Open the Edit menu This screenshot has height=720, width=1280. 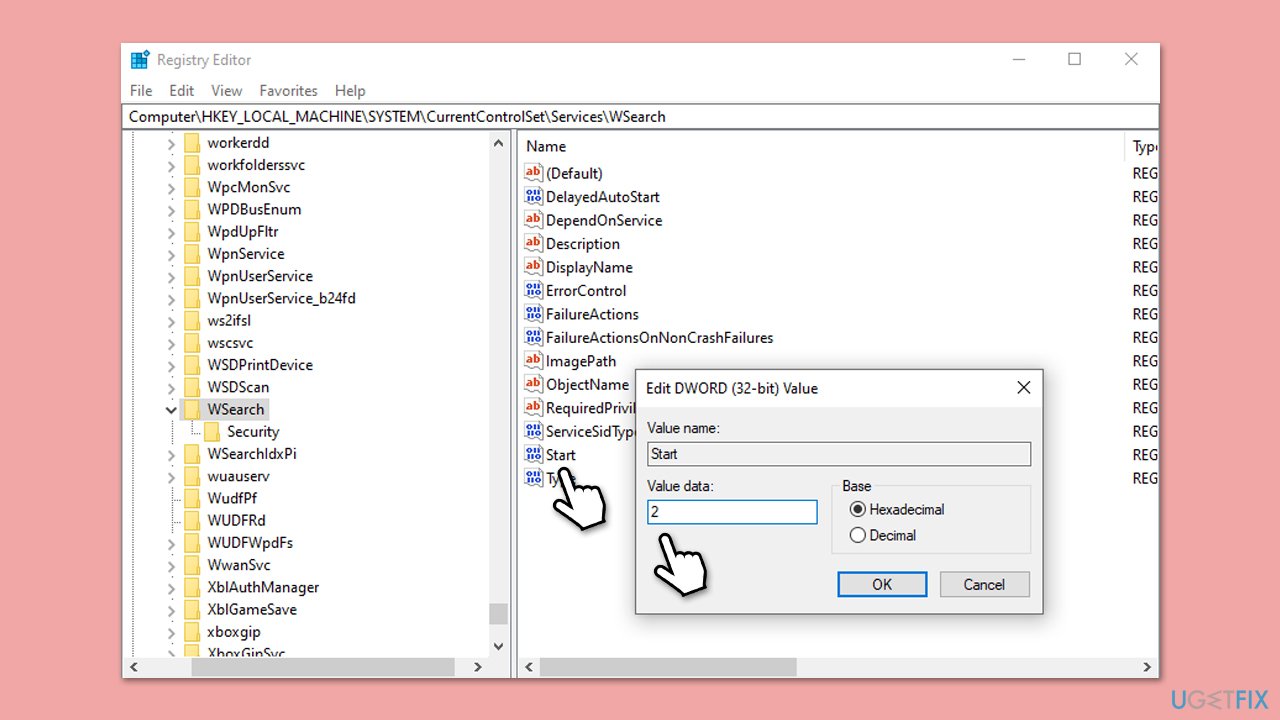point(182,90)
